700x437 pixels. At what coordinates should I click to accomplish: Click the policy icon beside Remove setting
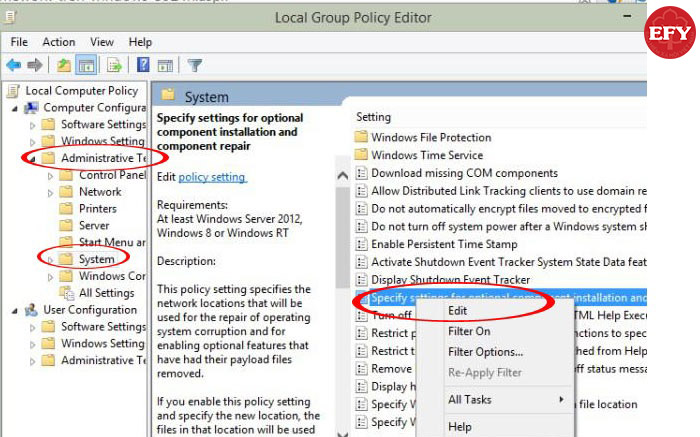(x=362, y=369)
